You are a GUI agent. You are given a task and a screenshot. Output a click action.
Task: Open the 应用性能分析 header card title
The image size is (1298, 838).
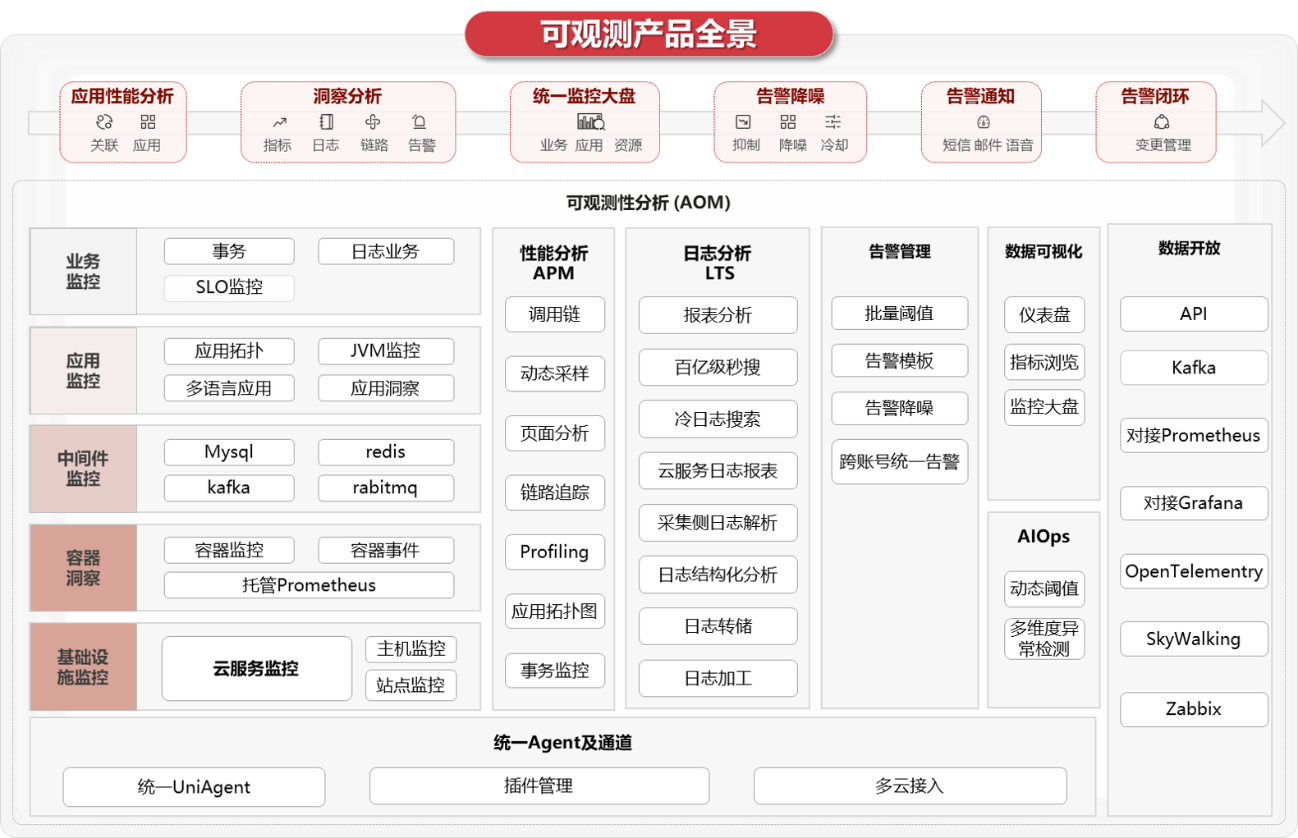click(x=122, y=96)
